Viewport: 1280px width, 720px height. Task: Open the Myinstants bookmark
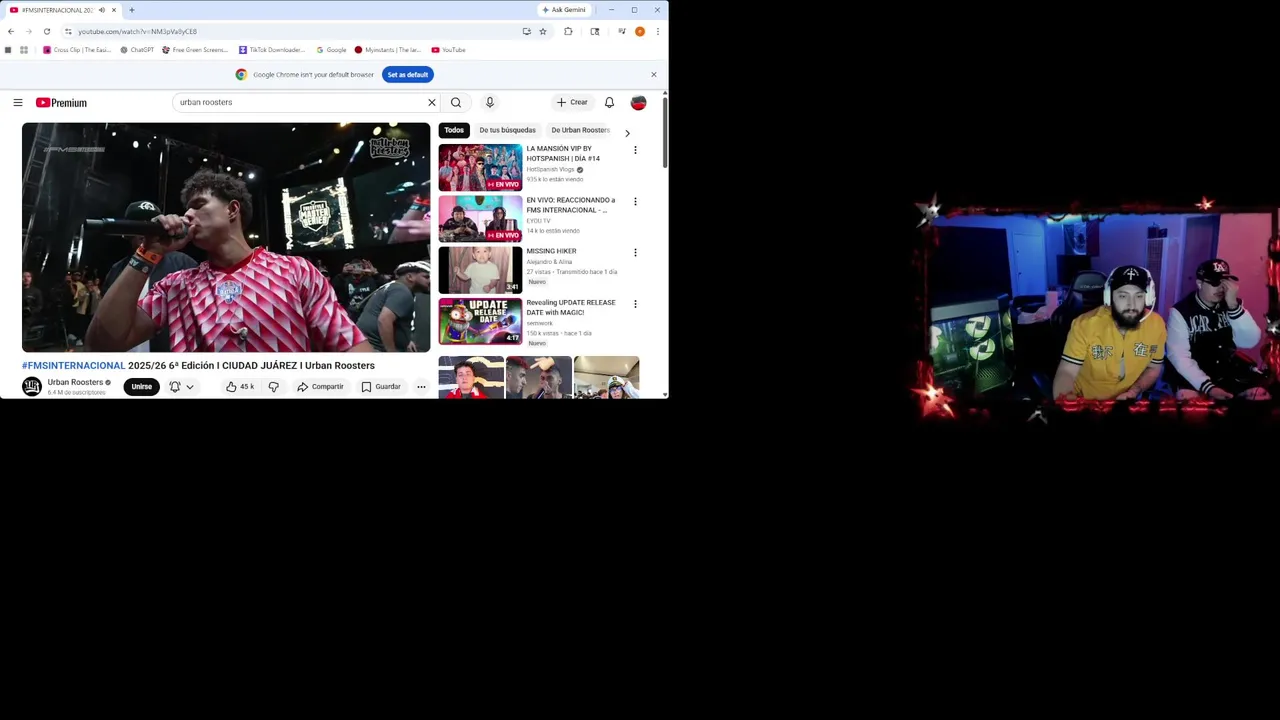pos(388,50)
